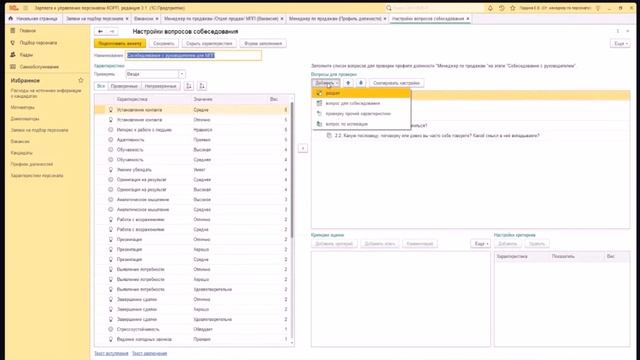Click the Подбор персонала section icon
The height and width of the screenshot is (360, 640).
pyautogui.click(x=13, y=42)
